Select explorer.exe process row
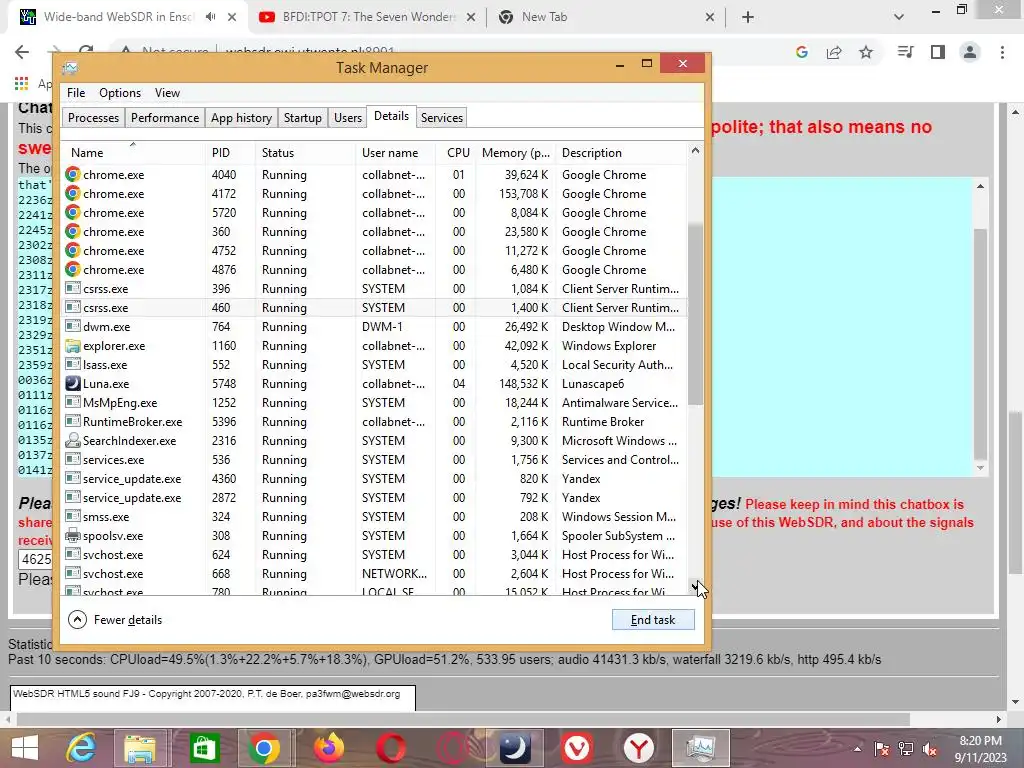1024x768 pixels. point(375,346)
